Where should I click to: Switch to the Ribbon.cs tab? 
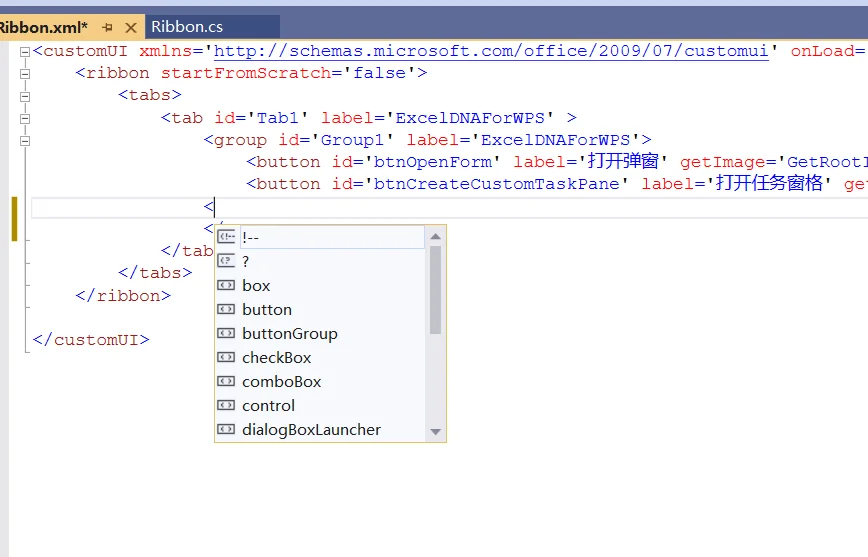tap(187, 27)
